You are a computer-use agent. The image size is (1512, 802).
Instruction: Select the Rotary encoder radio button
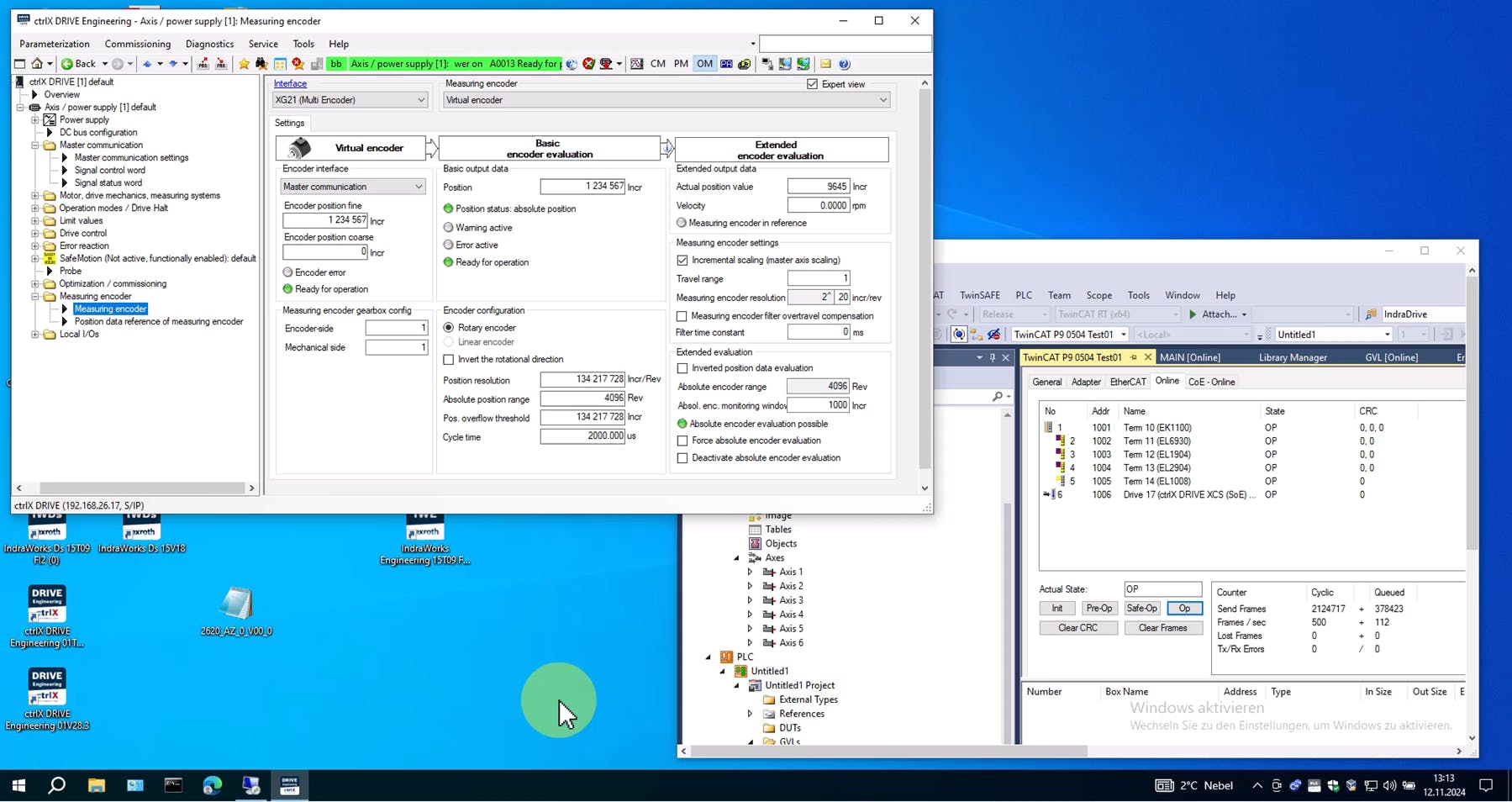point(449,328)
